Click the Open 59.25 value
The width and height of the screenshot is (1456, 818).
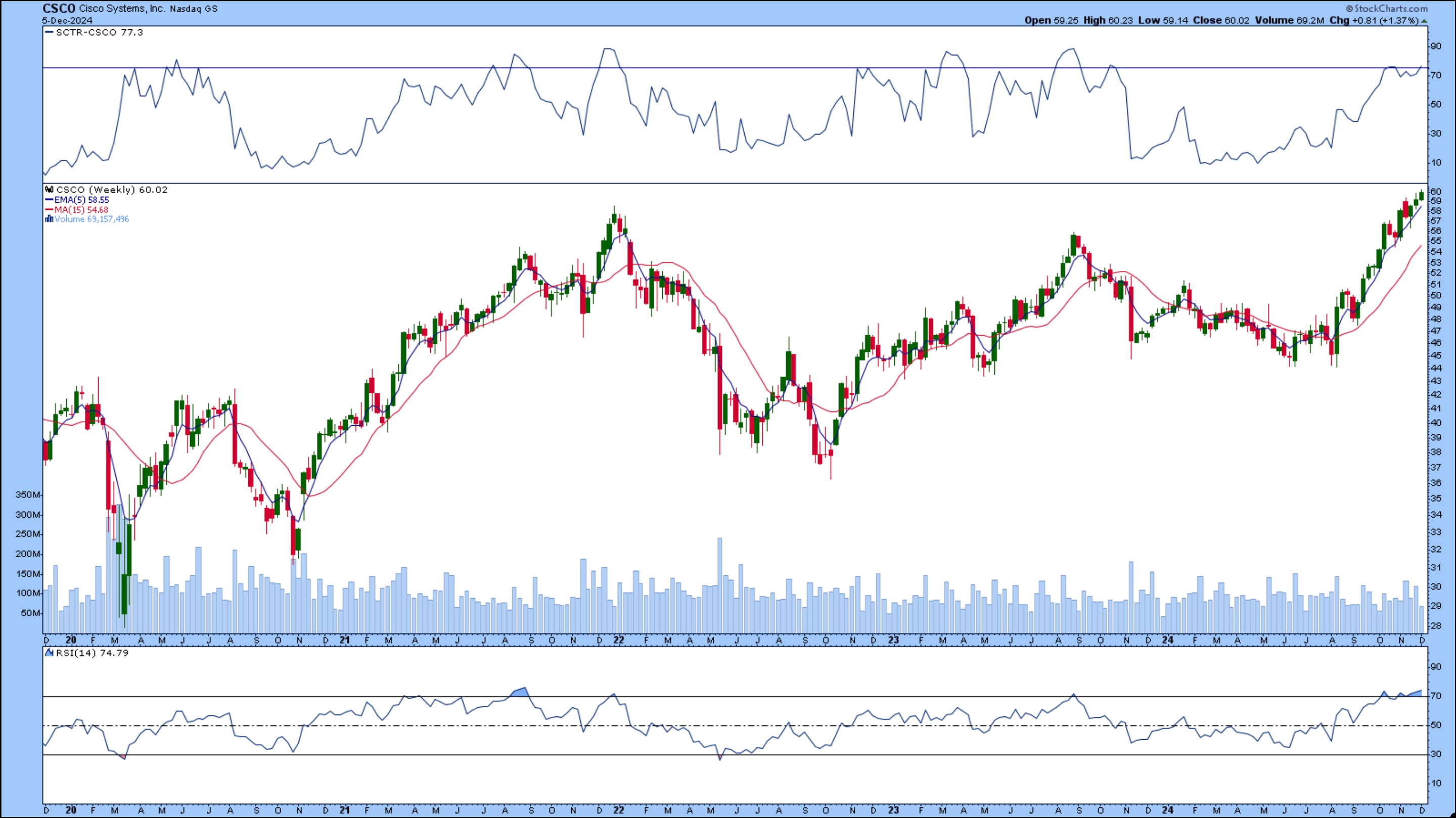click(x=1052, y=20)
